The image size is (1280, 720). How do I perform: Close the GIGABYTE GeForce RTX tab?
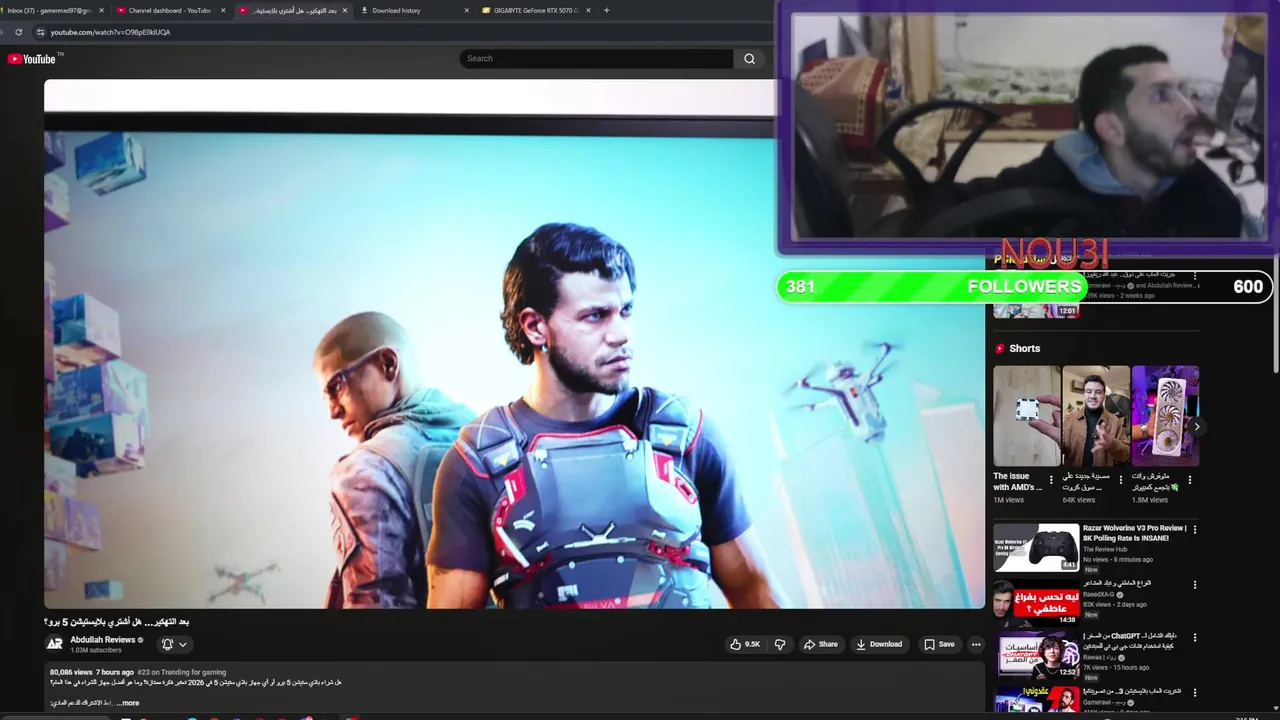pyautogui.click(x=588, y=10)
